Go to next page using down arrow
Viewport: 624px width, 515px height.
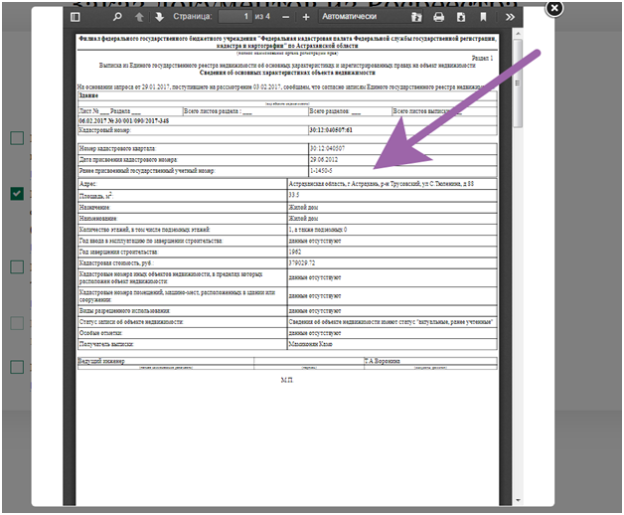click(x=158, y=17)
